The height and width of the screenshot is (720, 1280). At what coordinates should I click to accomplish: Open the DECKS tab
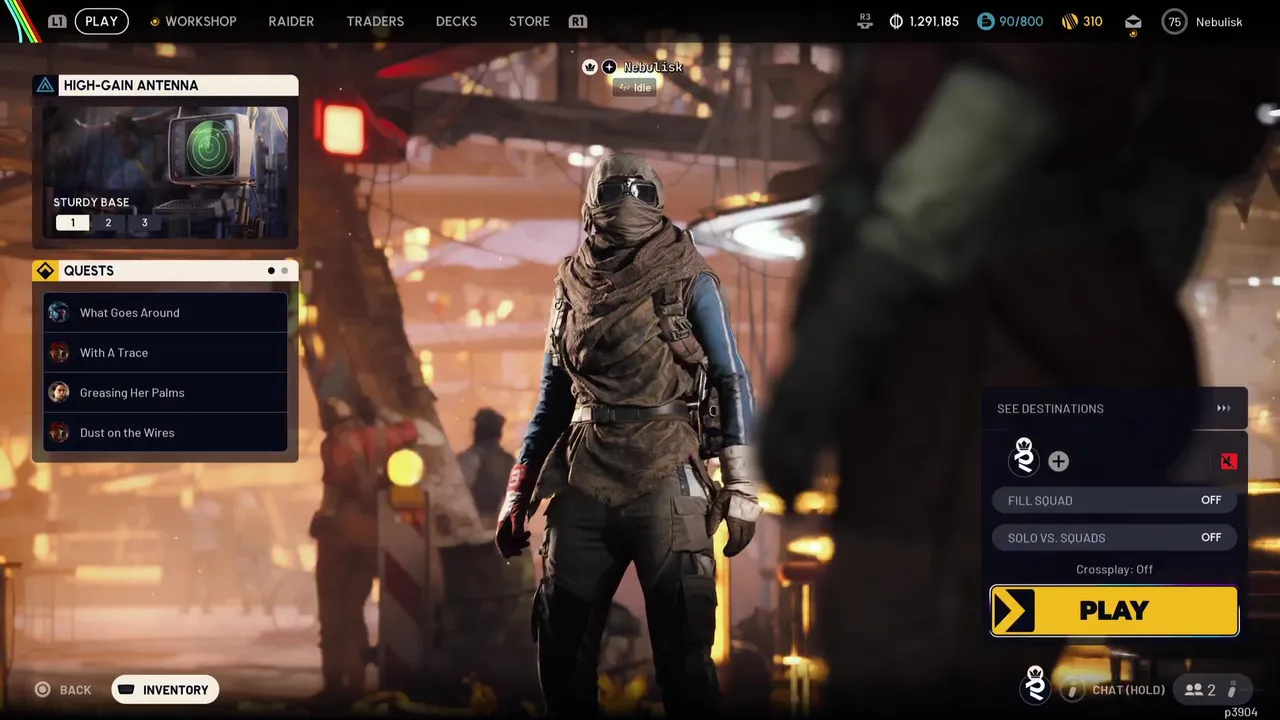(456, 21)
